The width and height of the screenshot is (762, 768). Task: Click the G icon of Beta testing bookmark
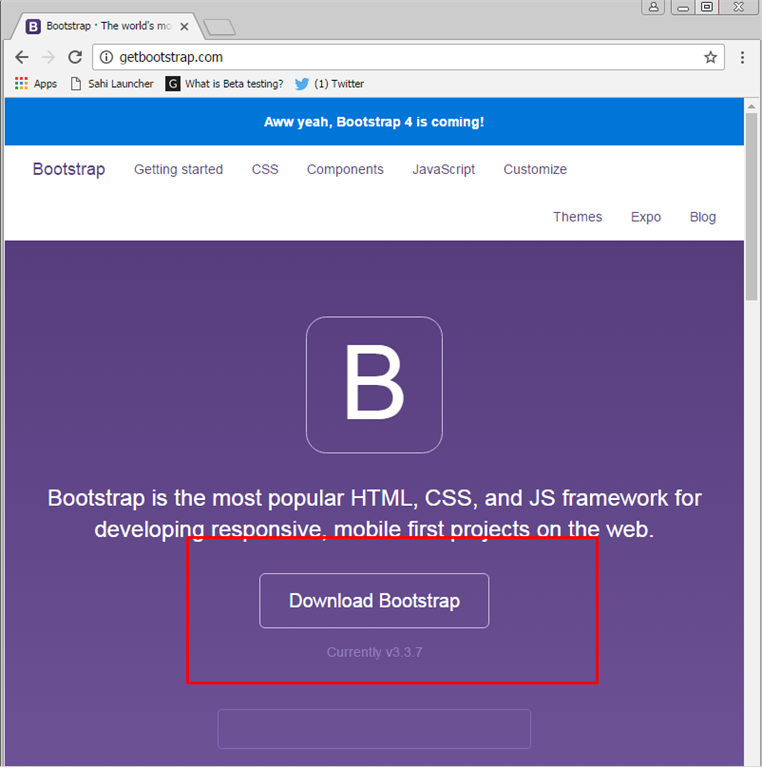[172, 84]
